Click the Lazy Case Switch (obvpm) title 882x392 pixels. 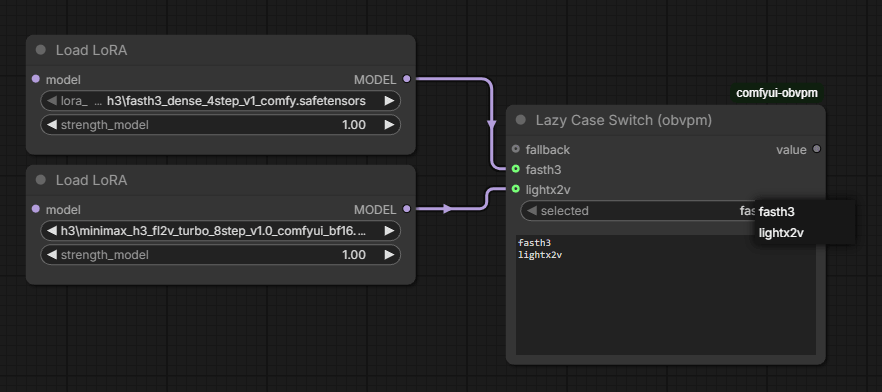(624, 120)
